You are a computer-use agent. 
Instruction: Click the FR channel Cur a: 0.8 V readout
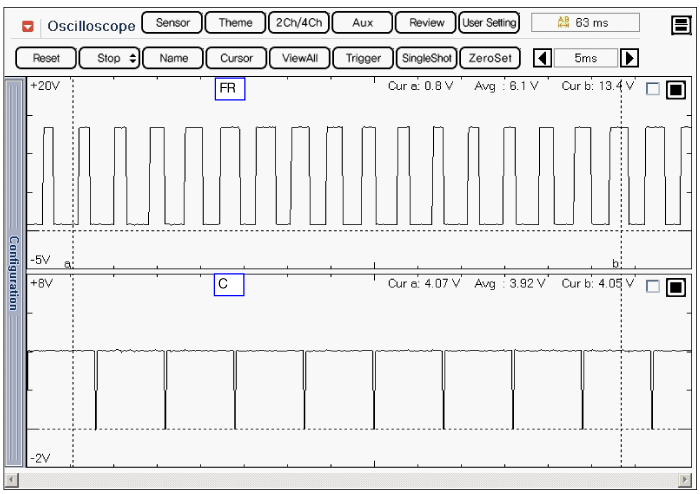click(x=421, y=86)
